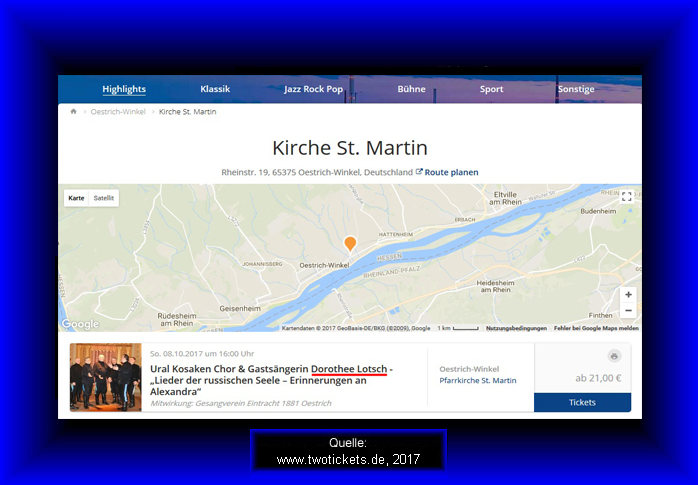Open the Sport category

(x=491, y=89)
